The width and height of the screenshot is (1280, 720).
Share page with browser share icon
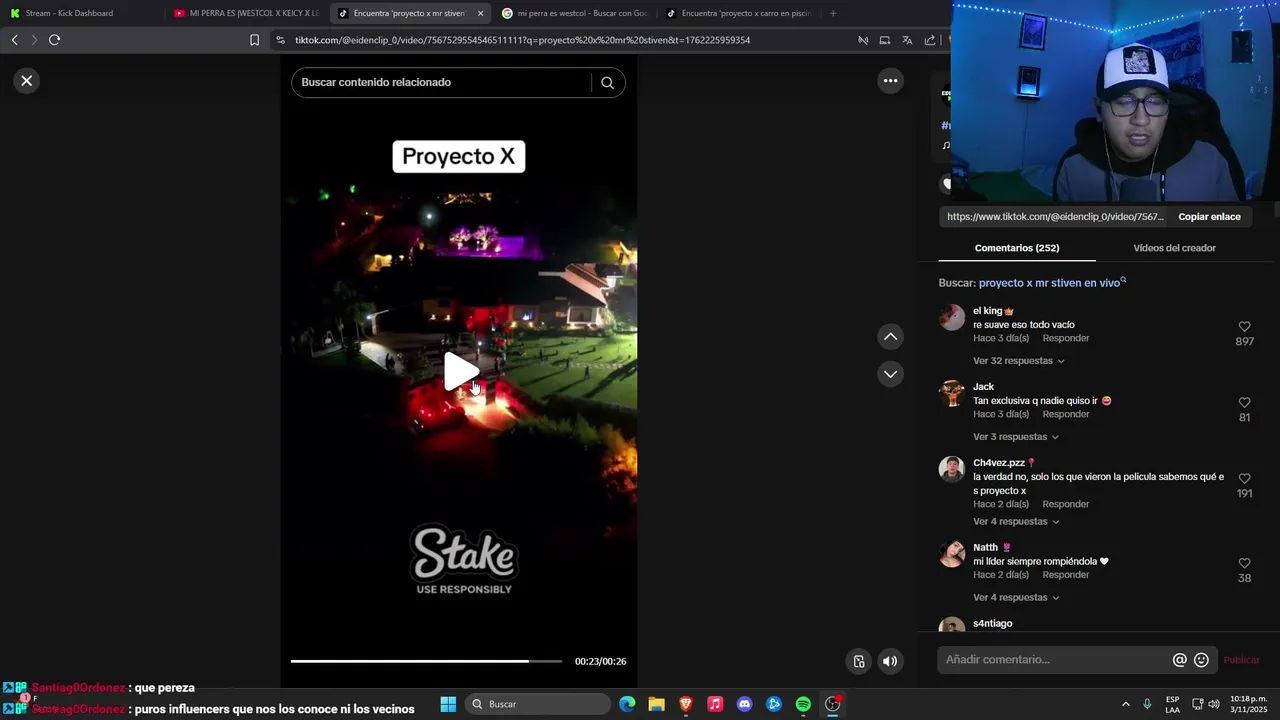(x=930, y=40)
